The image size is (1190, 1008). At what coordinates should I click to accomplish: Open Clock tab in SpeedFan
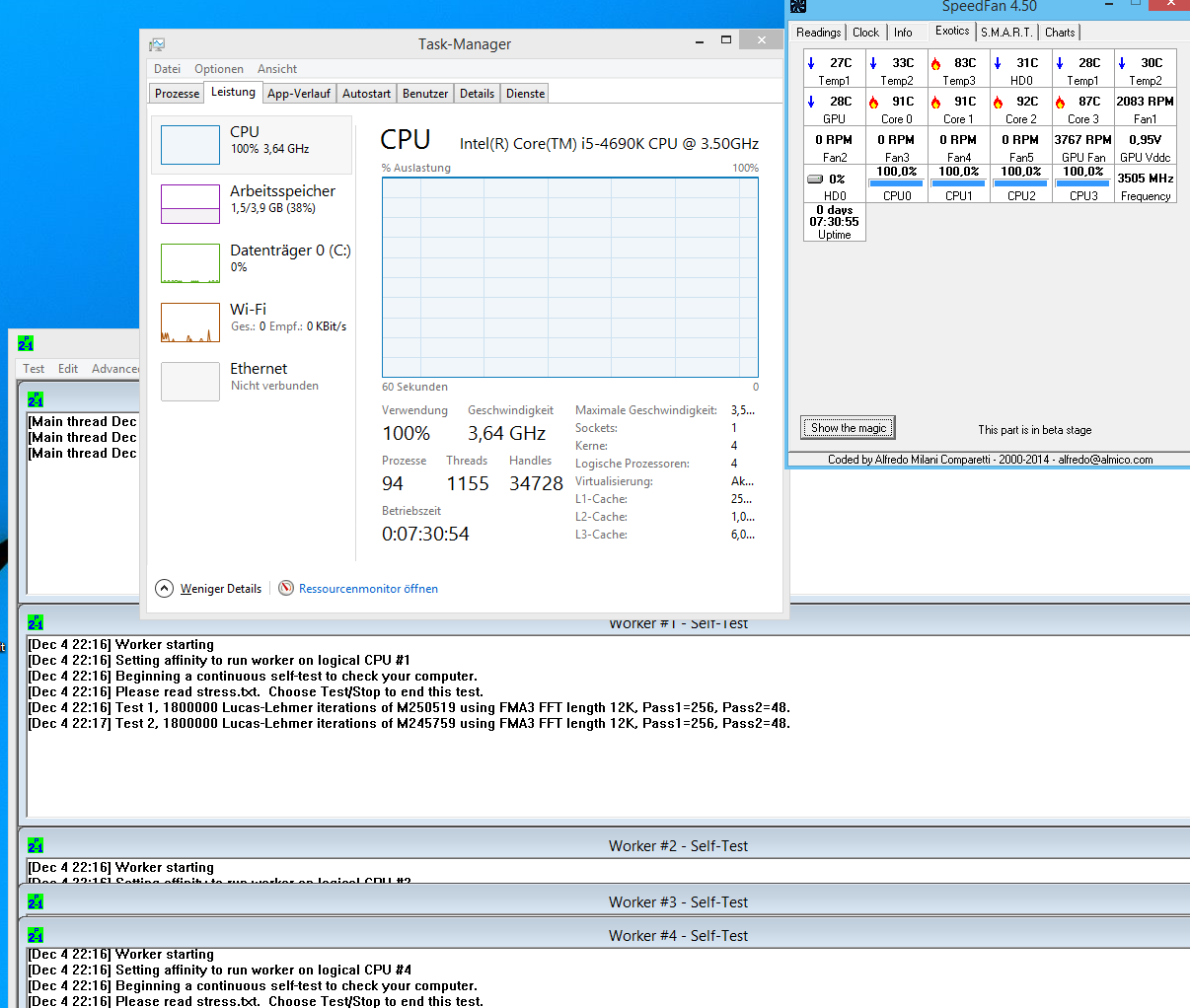865,33
